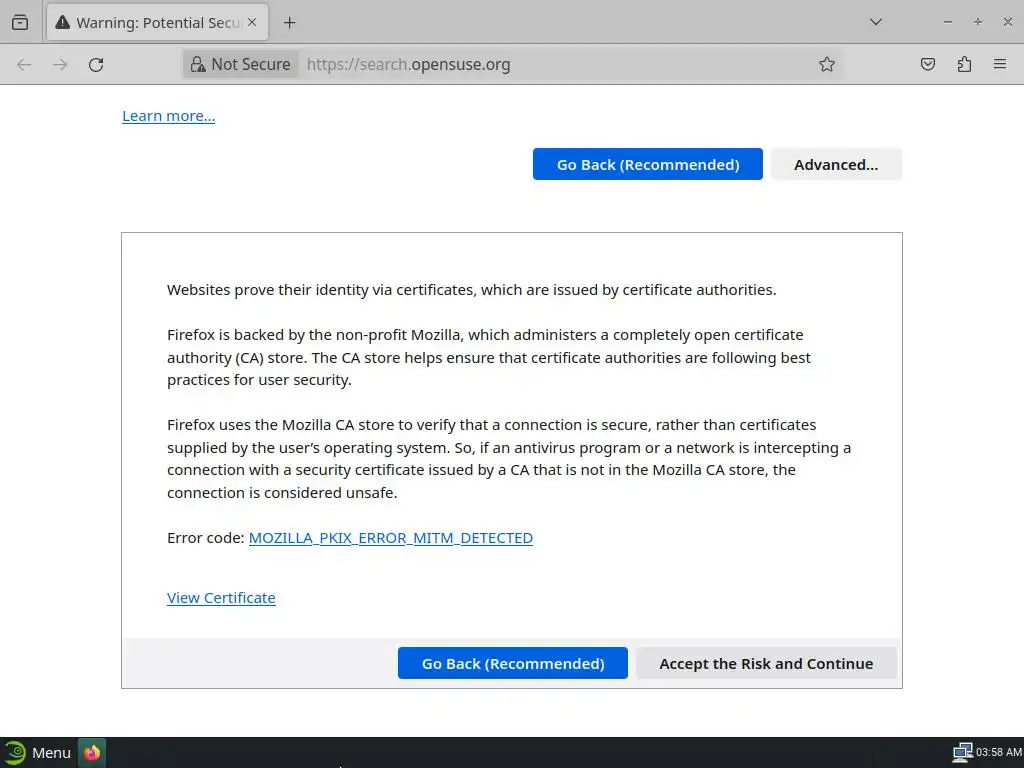Toggle the Advanced... button

[836, 165]
